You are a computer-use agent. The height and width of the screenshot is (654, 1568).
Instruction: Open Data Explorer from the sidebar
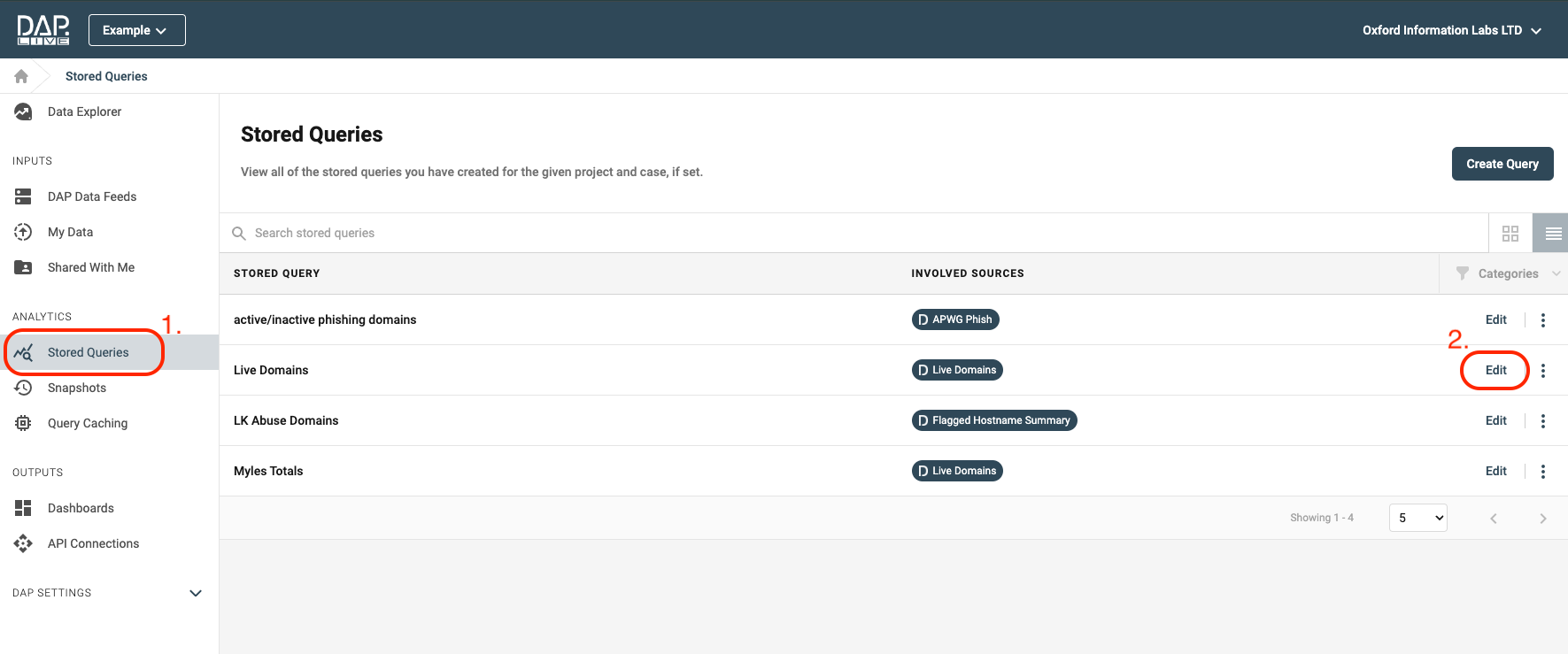tap(84, 112)
